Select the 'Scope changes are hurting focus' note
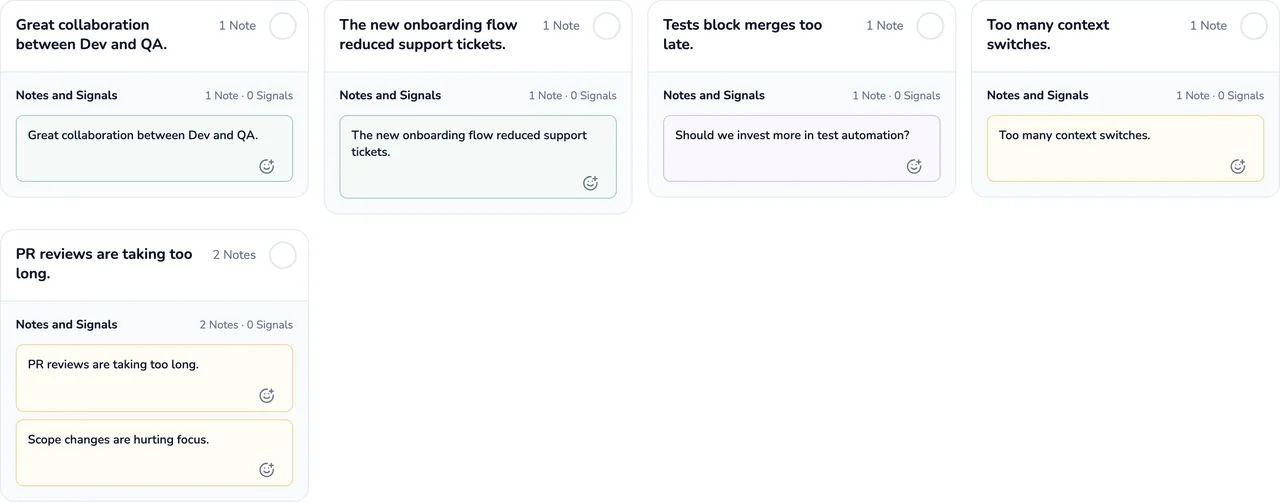Image resolution: width=1280 pixels, height=502 pixels. 154,453
